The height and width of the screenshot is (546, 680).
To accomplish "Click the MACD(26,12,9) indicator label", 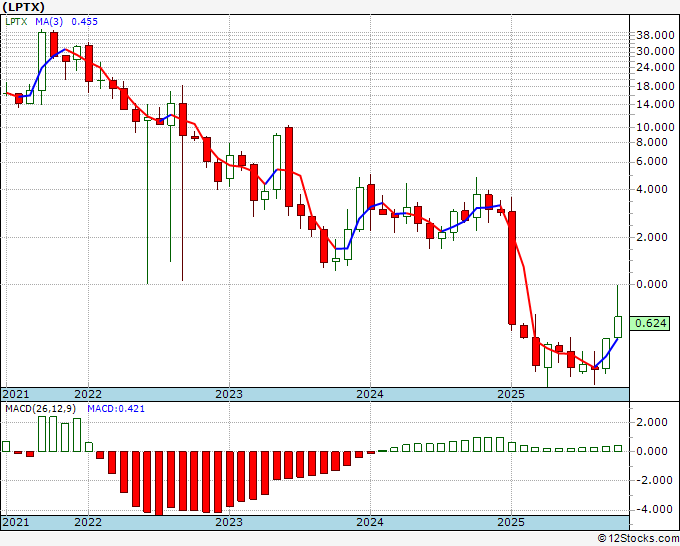I will [x=41, y=409].
